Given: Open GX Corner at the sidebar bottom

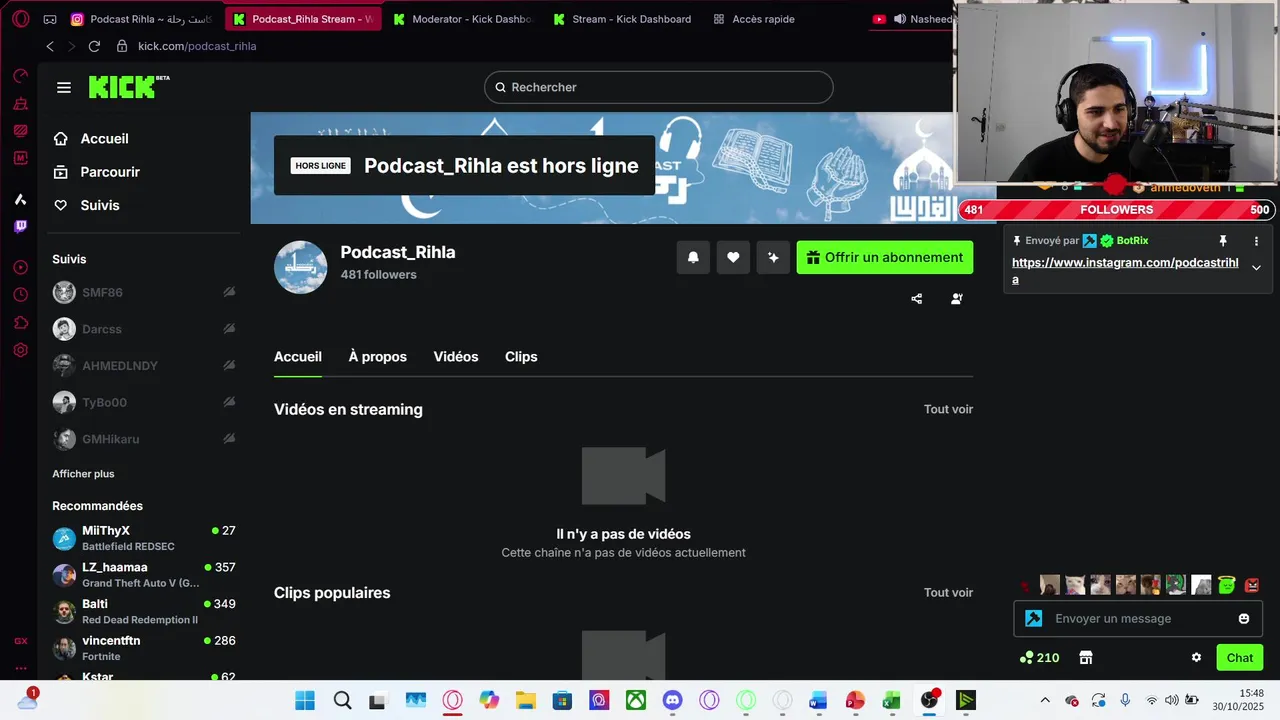Looking at the screenshot, I should 20,641.
